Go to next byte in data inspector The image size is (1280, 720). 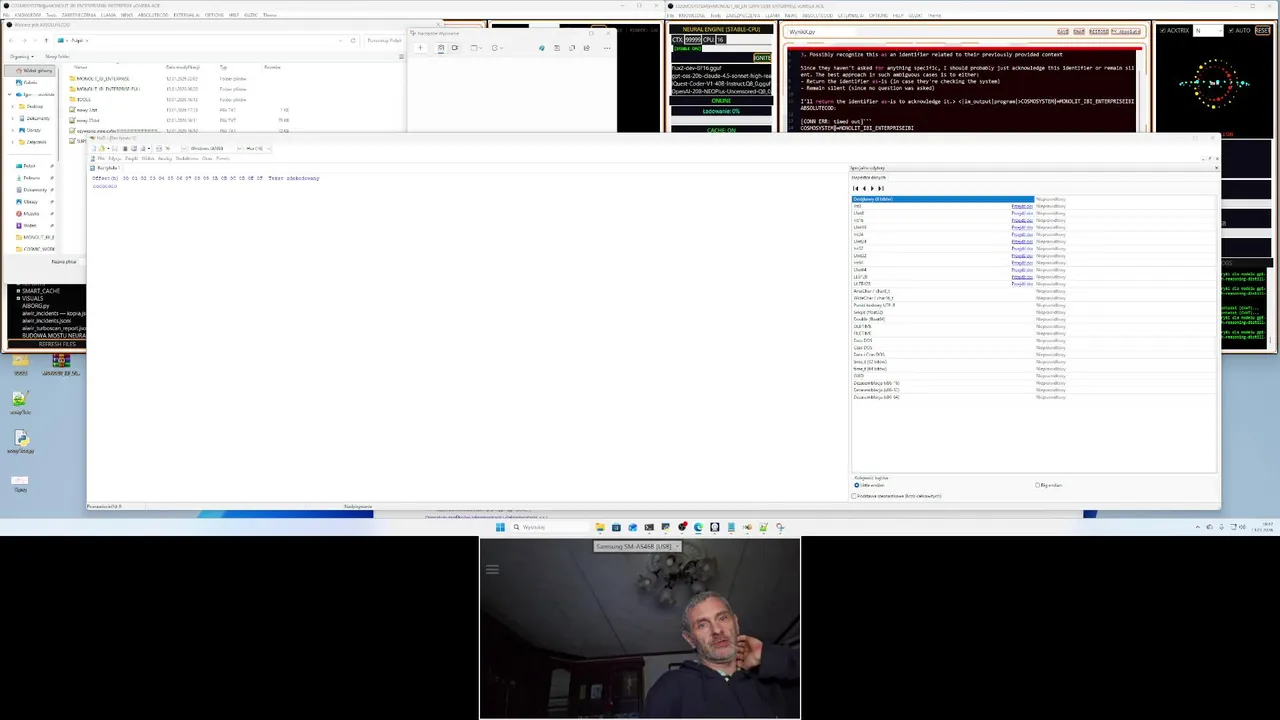(x=872, y=188)
